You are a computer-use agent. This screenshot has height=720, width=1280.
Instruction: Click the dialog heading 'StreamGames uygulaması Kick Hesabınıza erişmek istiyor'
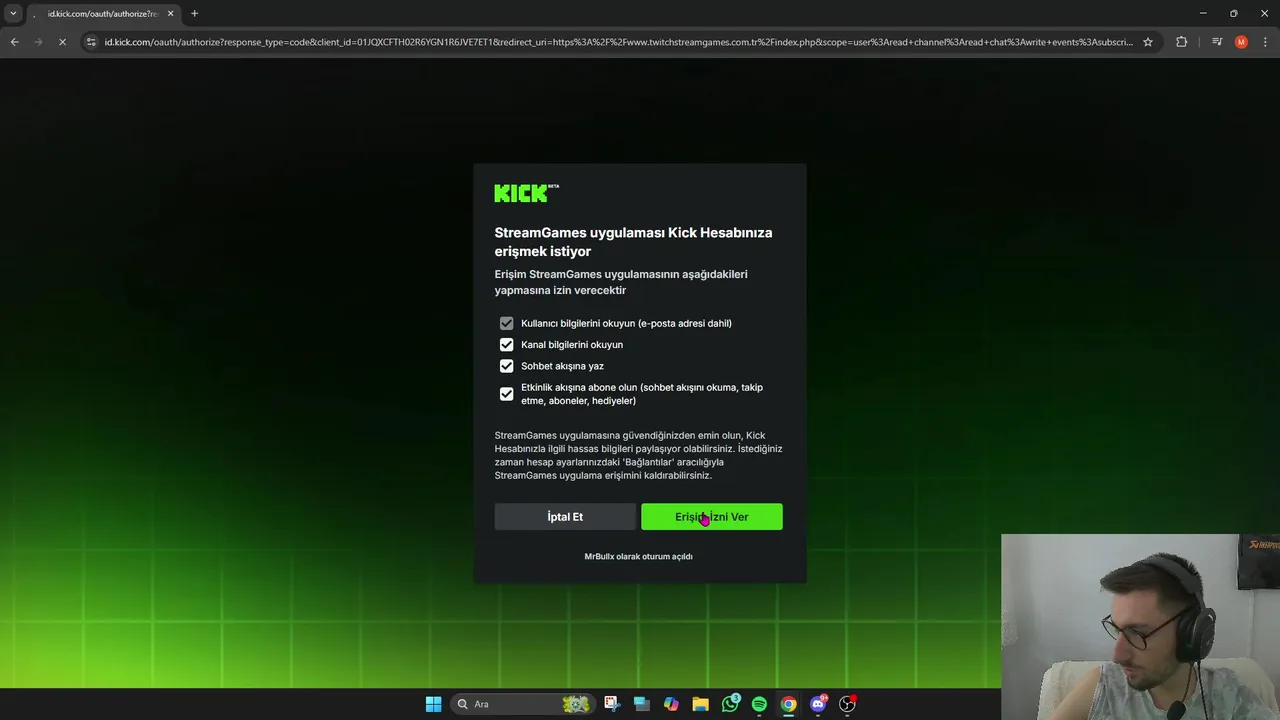633,242
